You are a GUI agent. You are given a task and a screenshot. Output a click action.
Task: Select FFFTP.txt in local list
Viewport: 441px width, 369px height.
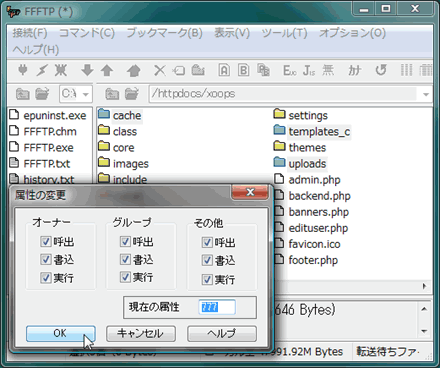pyautogui.click(x=40, y=163)
